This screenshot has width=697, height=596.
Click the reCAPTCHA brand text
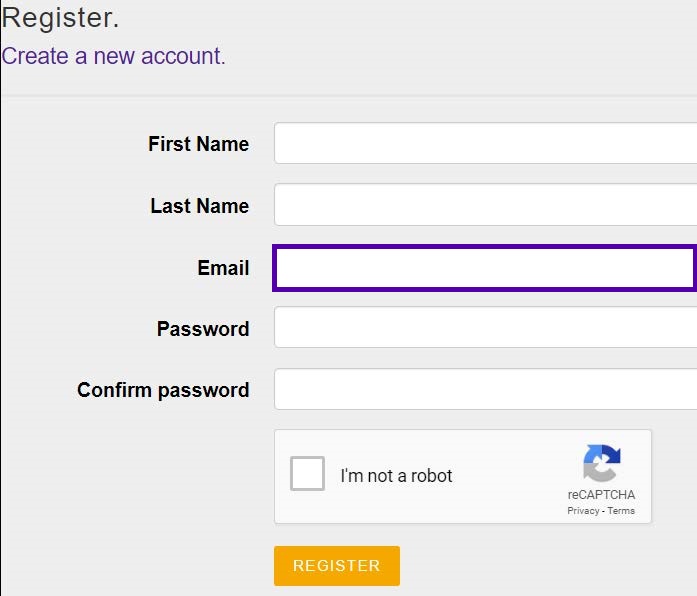click(601, 495)
